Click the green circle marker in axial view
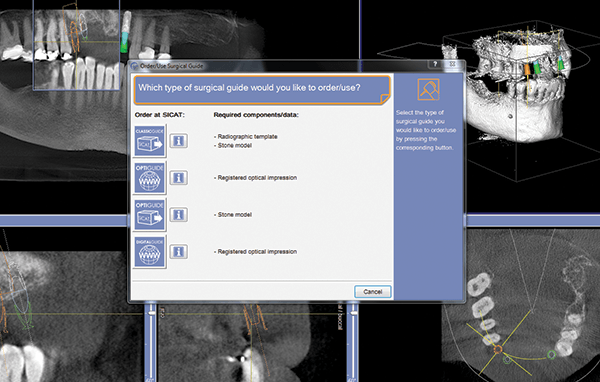This screenshot has height=382, width=600. point(551,354)
